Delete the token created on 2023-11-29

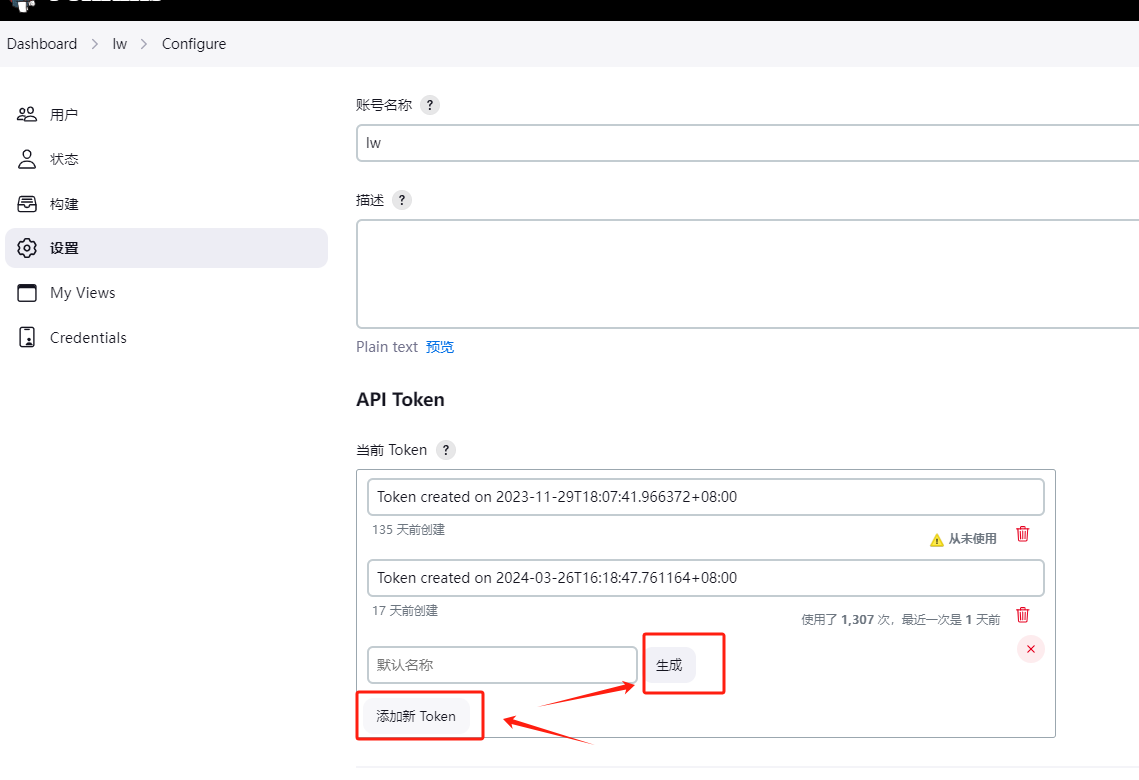pos(1022,534)
